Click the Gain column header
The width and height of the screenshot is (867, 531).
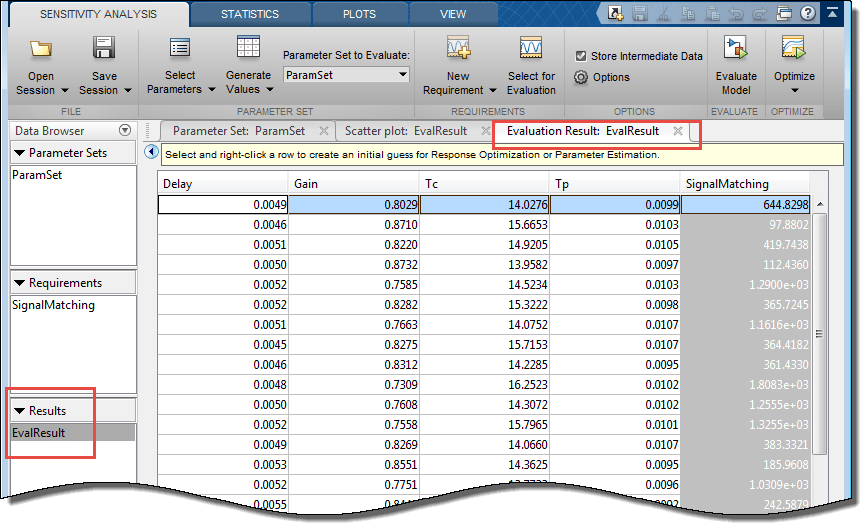coord(354,184)
